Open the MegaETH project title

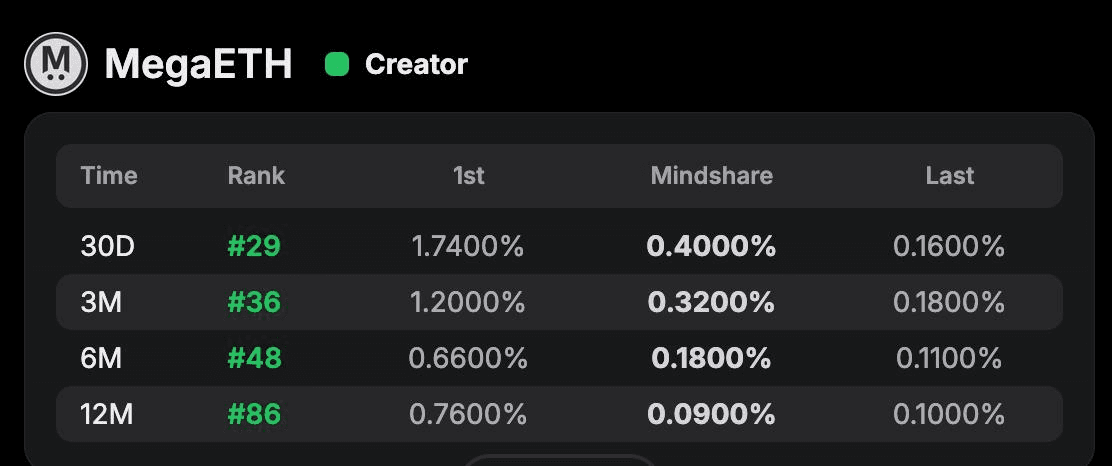point(198,65)
